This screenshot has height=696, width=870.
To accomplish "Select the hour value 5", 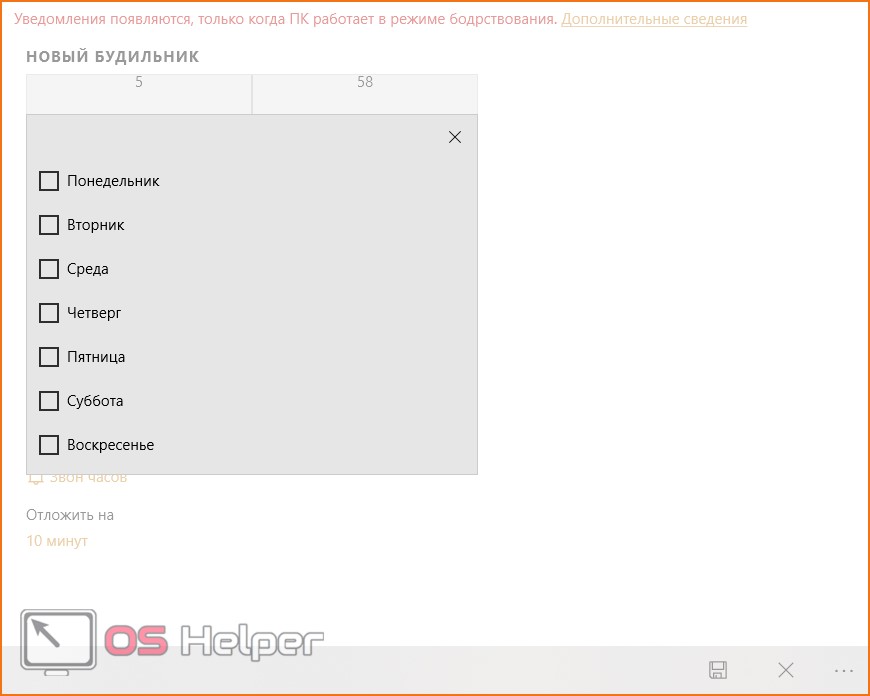I will pyautogui.click(x=139, y=82).
